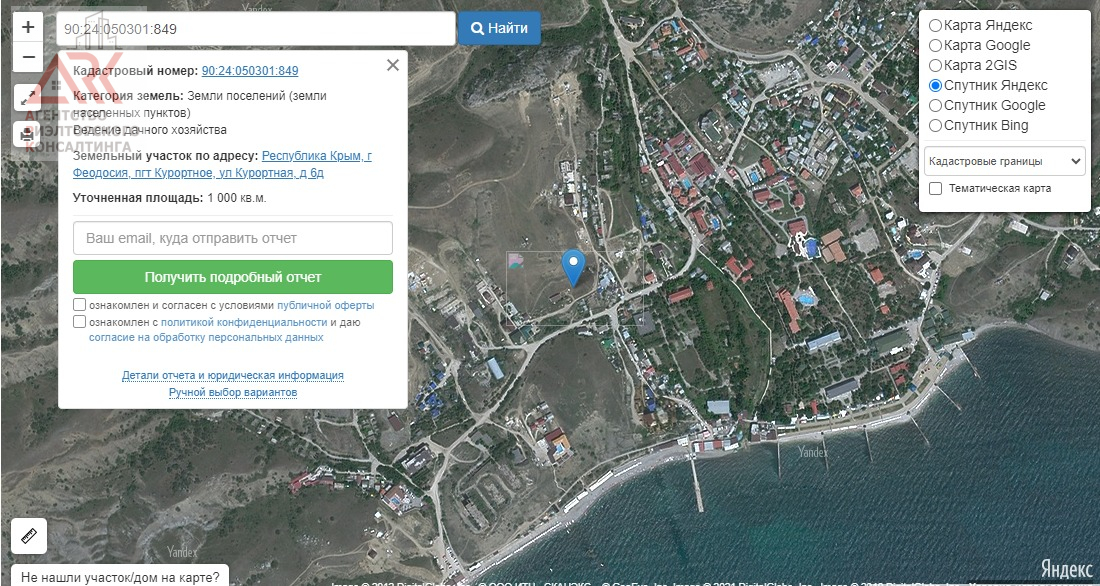
Task: Activate the ruler measurement tool
Action: [x=28, y=537]
